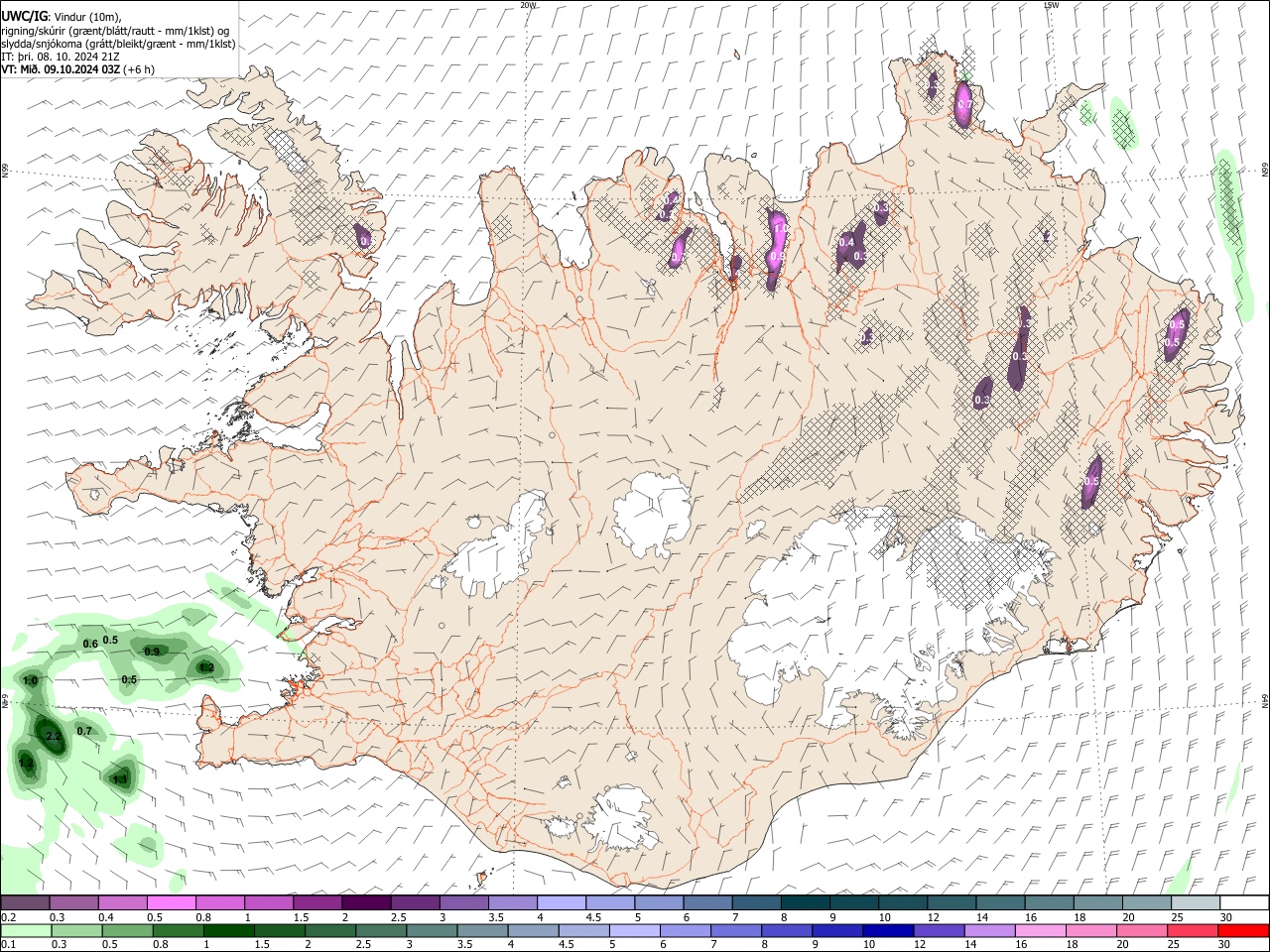The image size is (1270, 952).
Task: Click the '1.1' rain value in the southwest sea
Action: point(120,780)
